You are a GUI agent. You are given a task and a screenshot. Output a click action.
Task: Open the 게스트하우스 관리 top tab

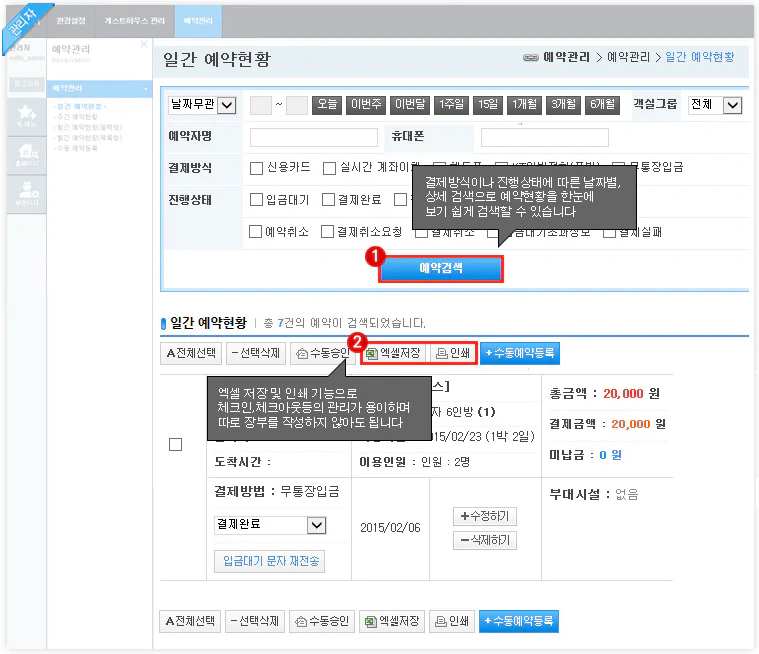click(135, 21)
